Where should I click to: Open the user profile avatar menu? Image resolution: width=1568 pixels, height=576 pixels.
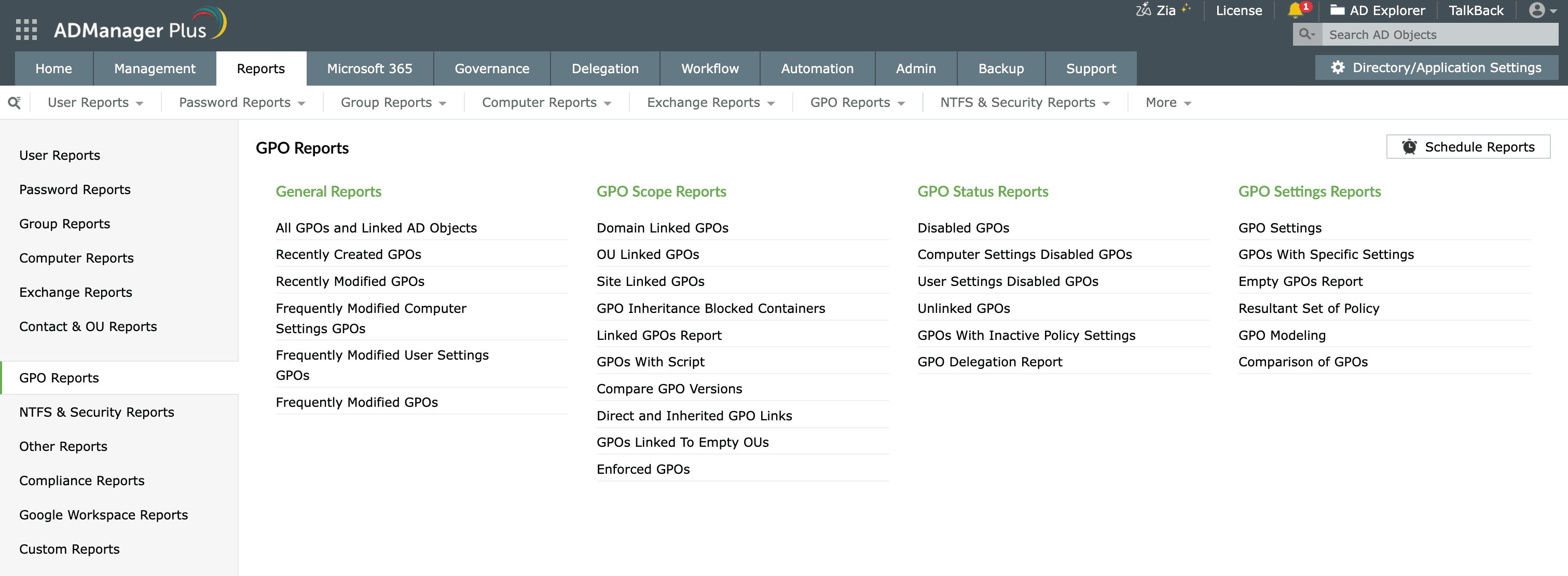[1543, 10]
